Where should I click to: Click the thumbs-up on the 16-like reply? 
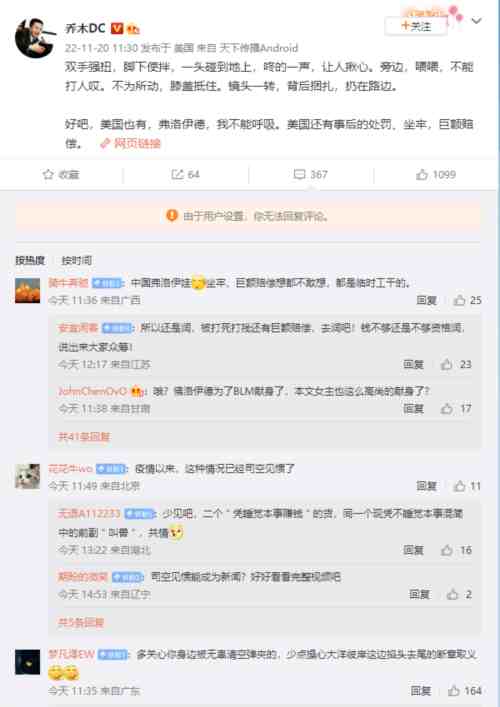446,550
